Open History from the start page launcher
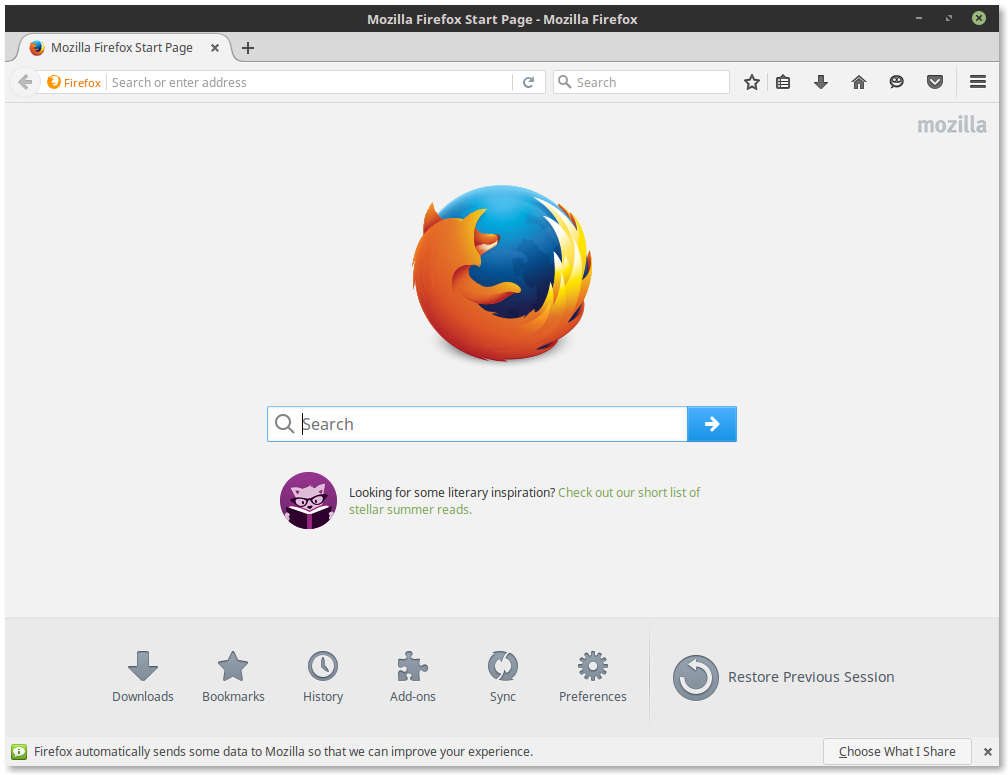This screenshot has width=1008, height=775. tap(323, 677)
